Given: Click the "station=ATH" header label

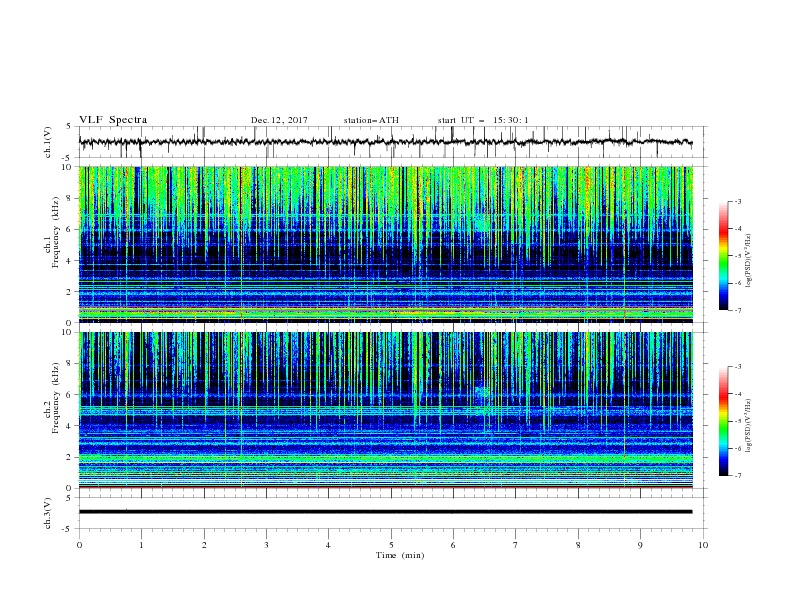Looking at the screenshot, I should click(371, 120).
